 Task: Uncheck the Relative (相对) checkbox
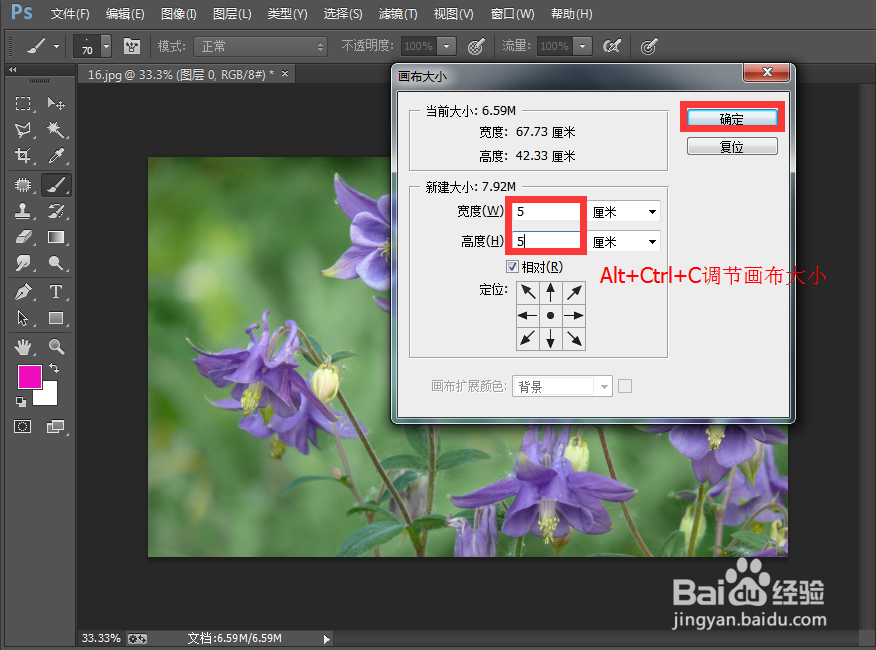pyautogui.click(x=512, y=267)
